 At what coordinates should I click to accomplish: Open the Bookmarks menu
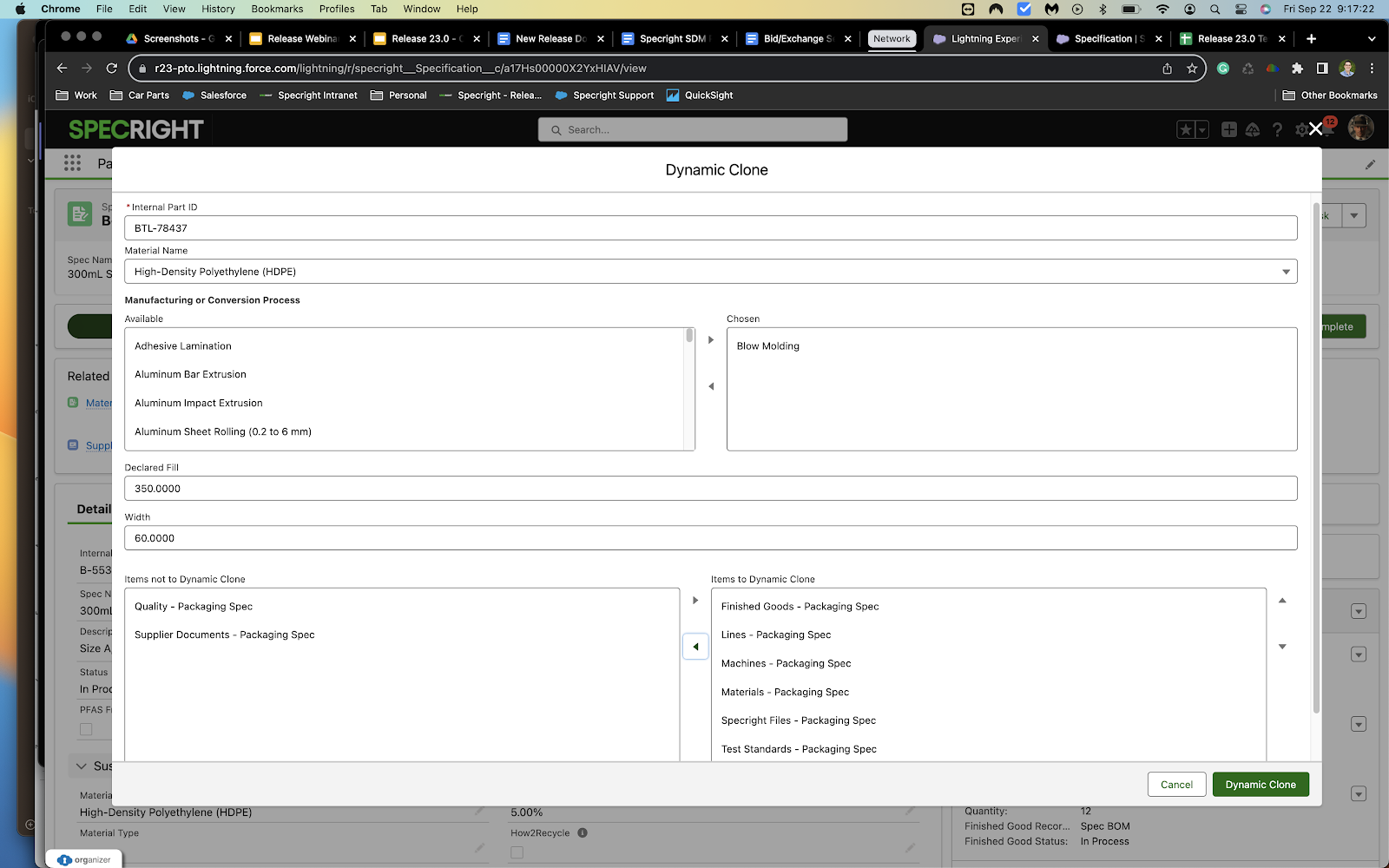point(277,9)
